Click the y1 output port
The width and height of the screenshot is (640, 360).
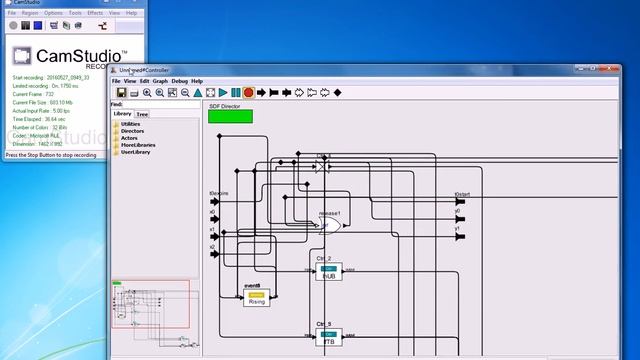tap(460, 237)
